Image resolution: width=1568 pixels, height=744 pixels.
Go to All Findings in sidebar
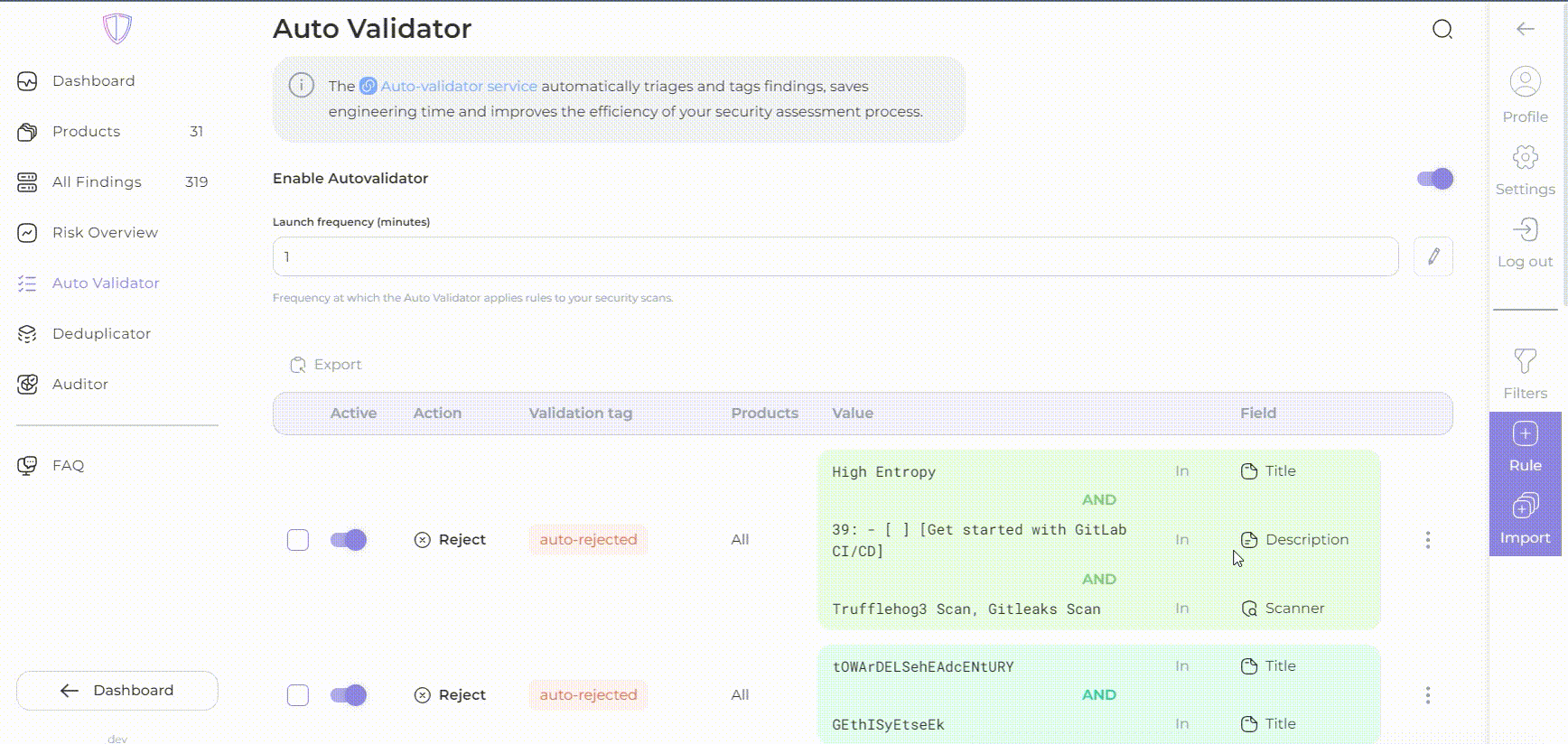click(97, 182)
